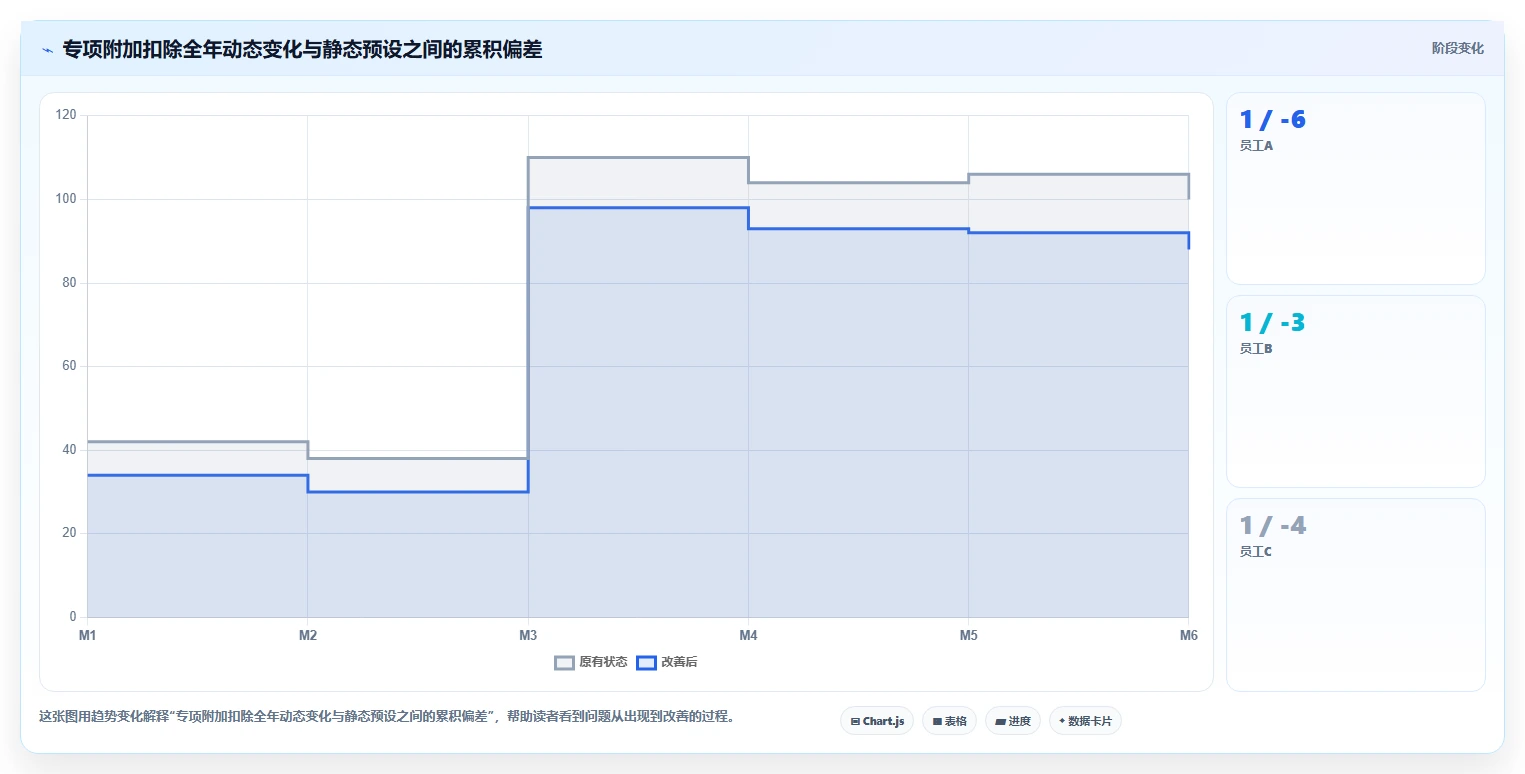This screenshot has width=1525, height=774.
Task: Click the description text below the chart
Action: click(x=387, y=717)
